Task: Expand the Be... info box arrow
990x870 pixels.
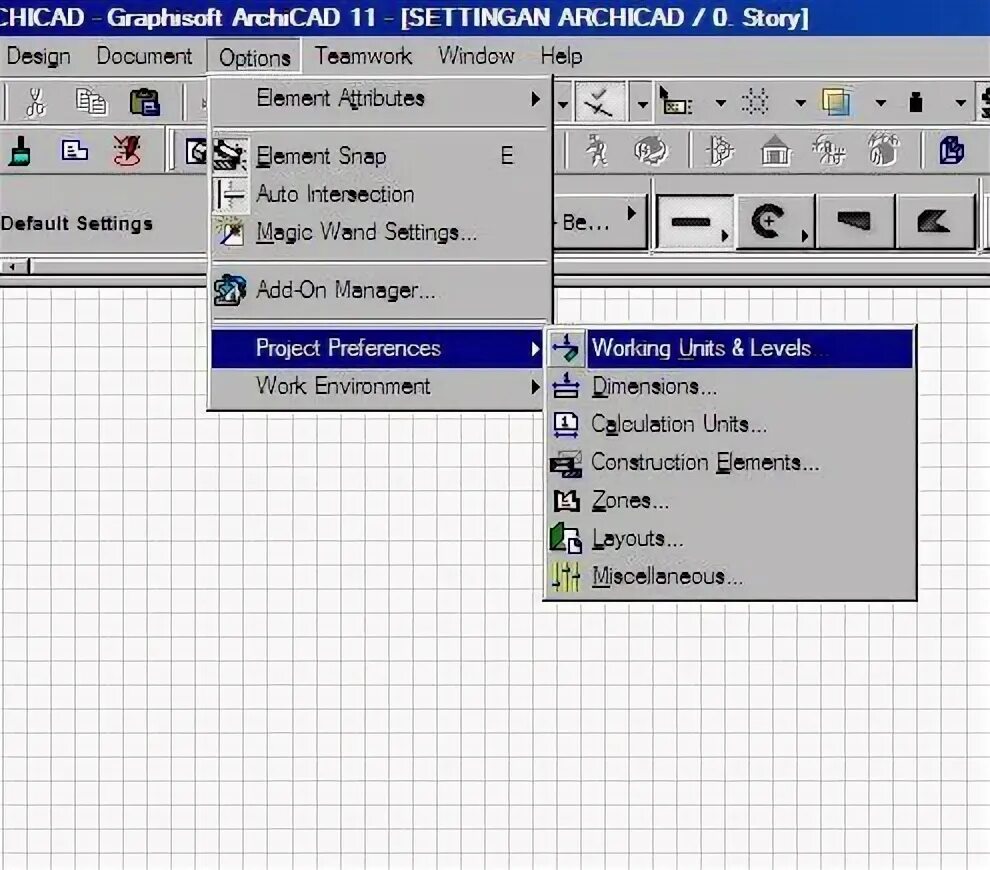Action: click(x=631, y=213)
